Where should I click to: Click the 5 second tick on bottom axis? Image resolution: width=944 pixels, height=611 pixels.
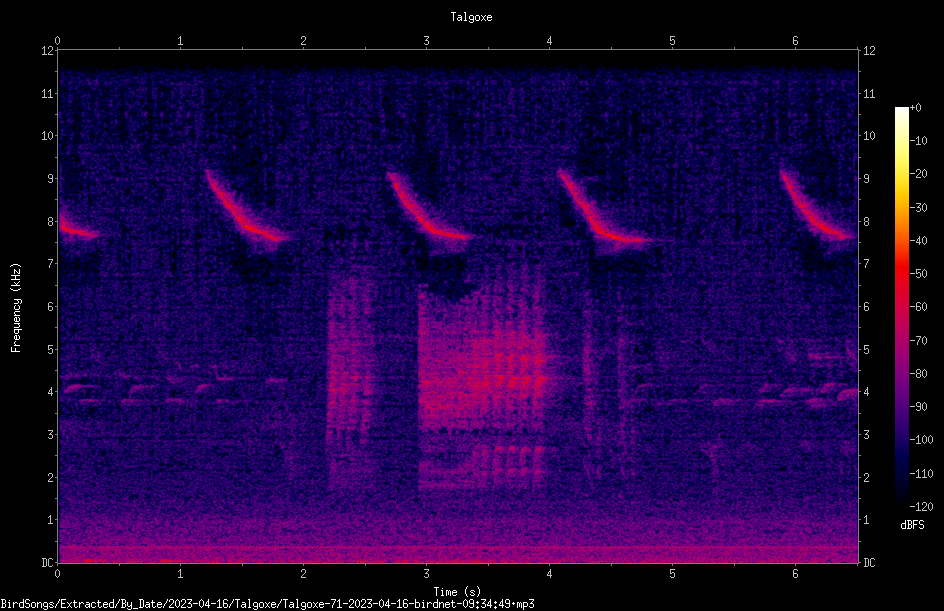click(672, 574)
